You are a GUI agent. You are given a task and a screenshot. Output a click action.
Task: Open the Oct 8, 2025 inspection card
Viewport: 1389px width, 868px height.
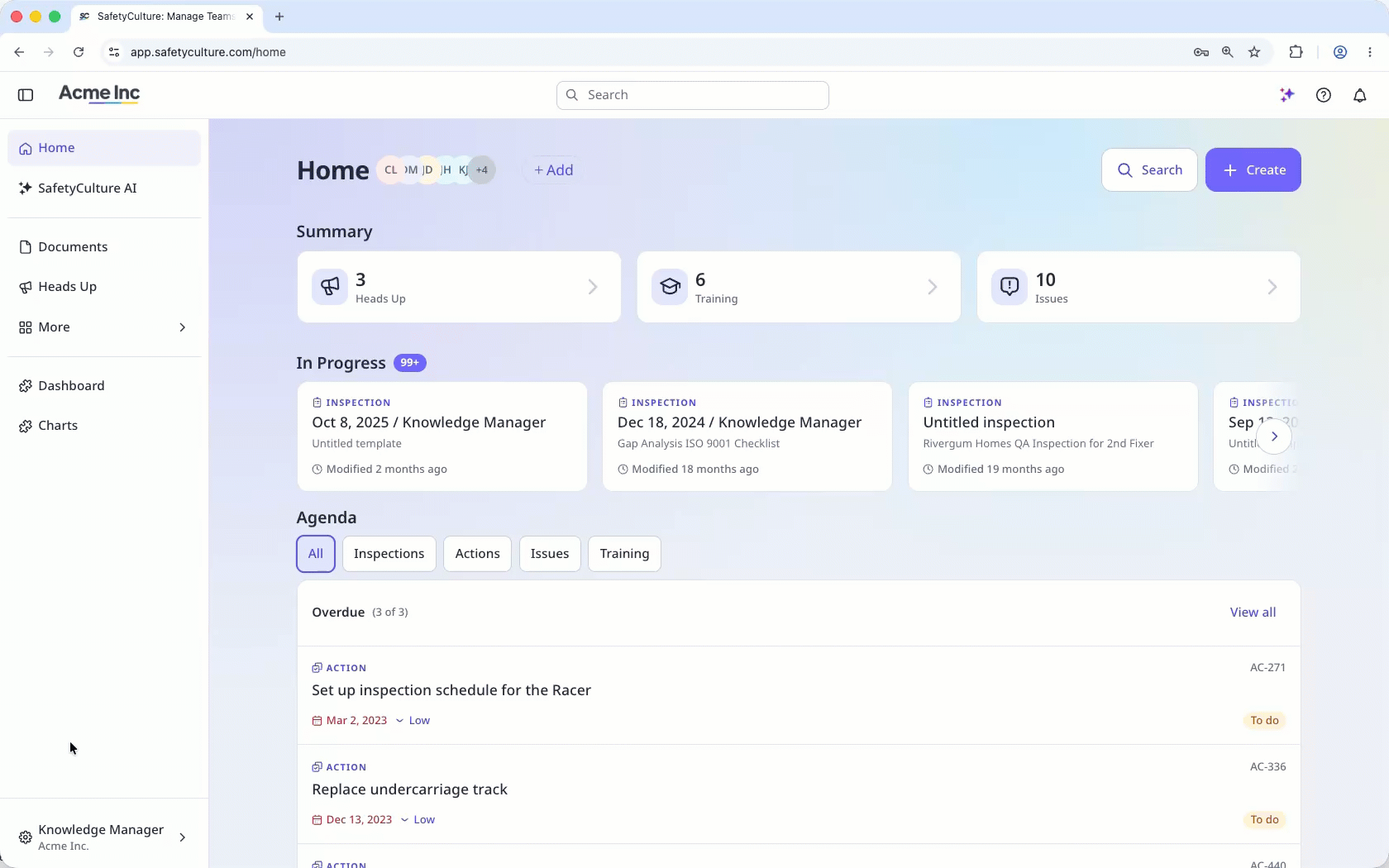[x=442, y=436]
